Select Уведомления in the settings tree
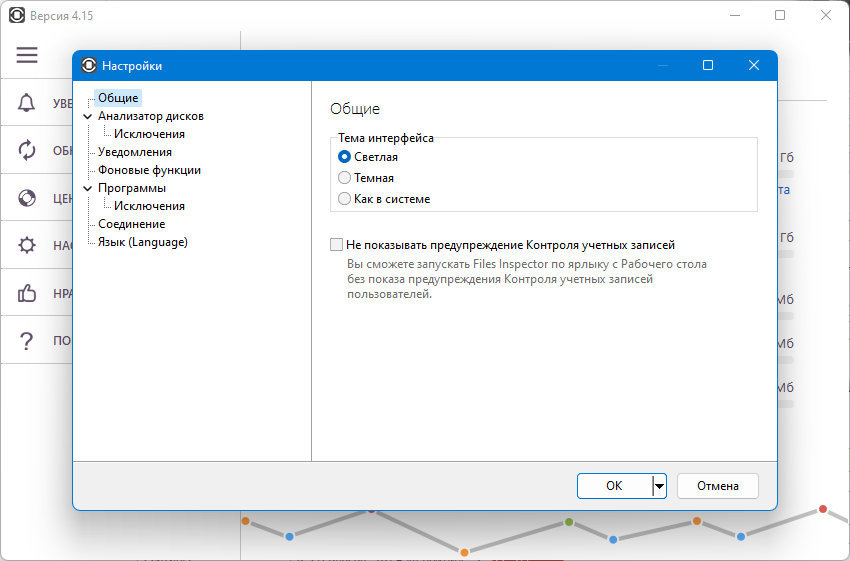850x561 pixels. click(134, 152)
